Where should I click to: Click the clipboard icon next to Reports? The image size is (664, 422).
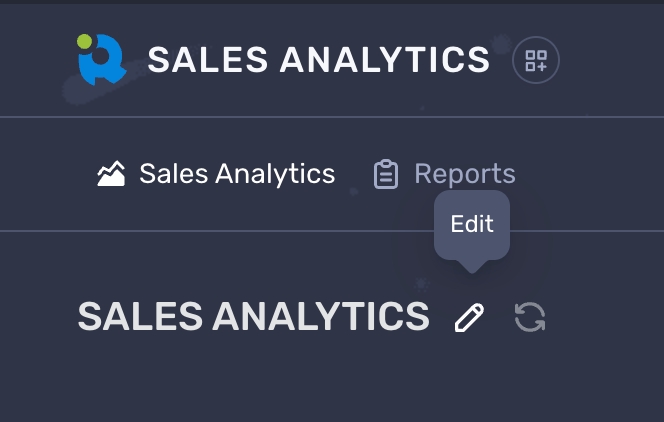[385, 174]
